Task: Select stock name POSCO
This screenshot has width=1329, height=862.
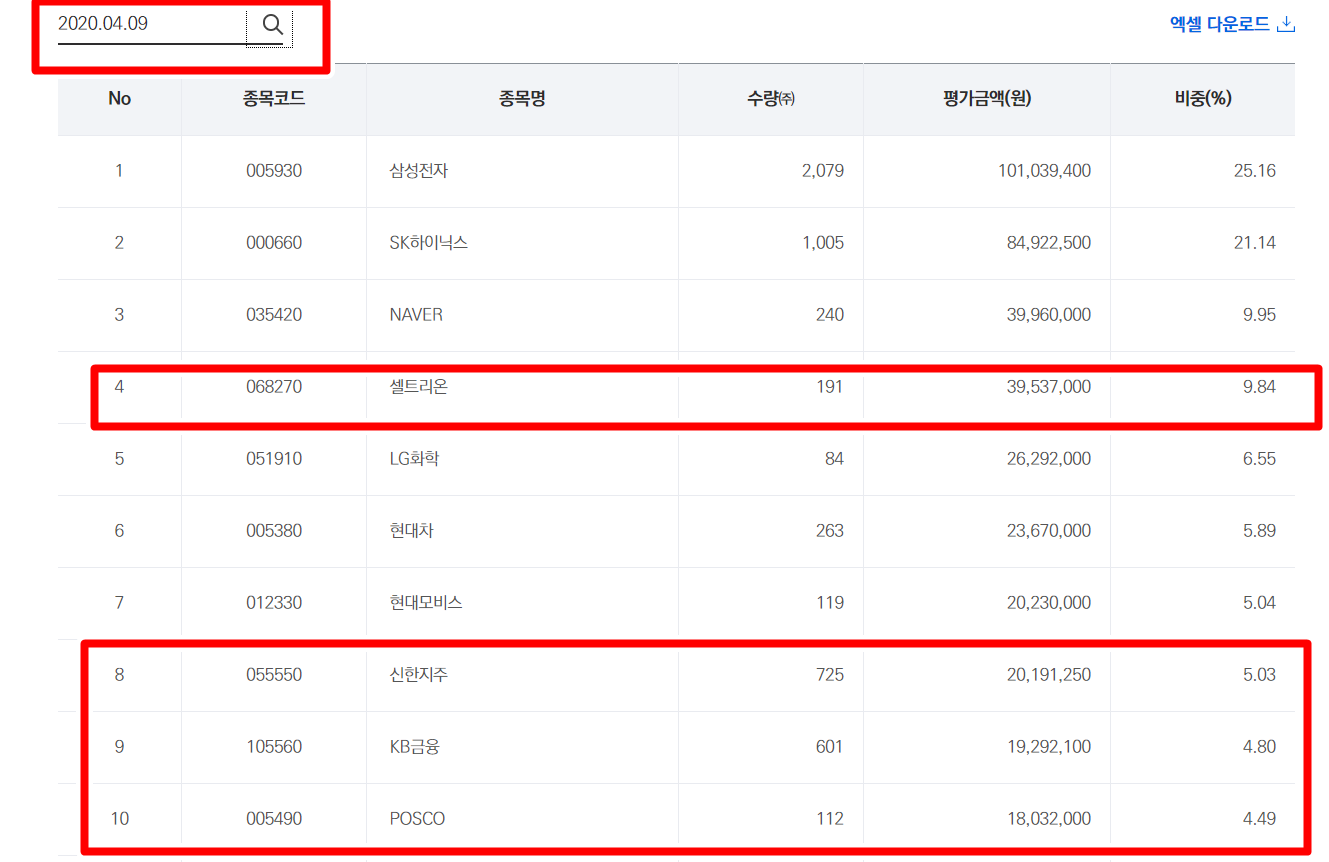Action: pyautogui.click(x=417, y=819)
